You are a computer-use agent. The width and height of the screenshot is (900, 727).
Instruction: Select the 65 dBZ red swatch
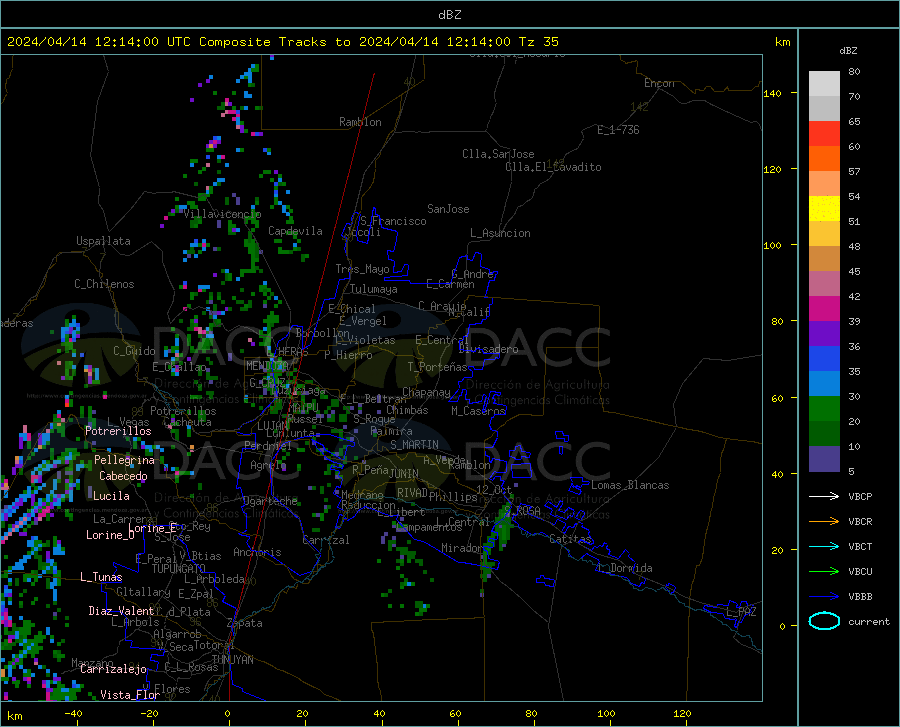[x=824, y=134]
